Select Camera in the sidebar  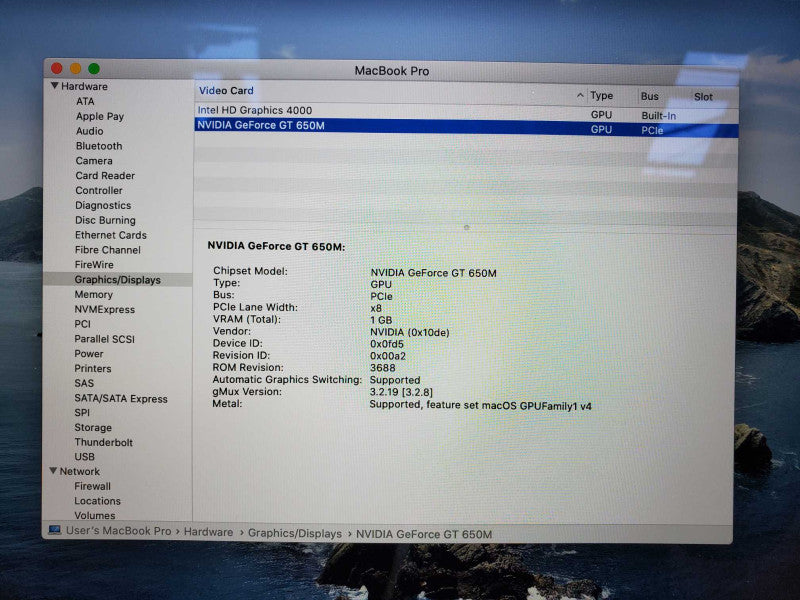tap(94, 160)
